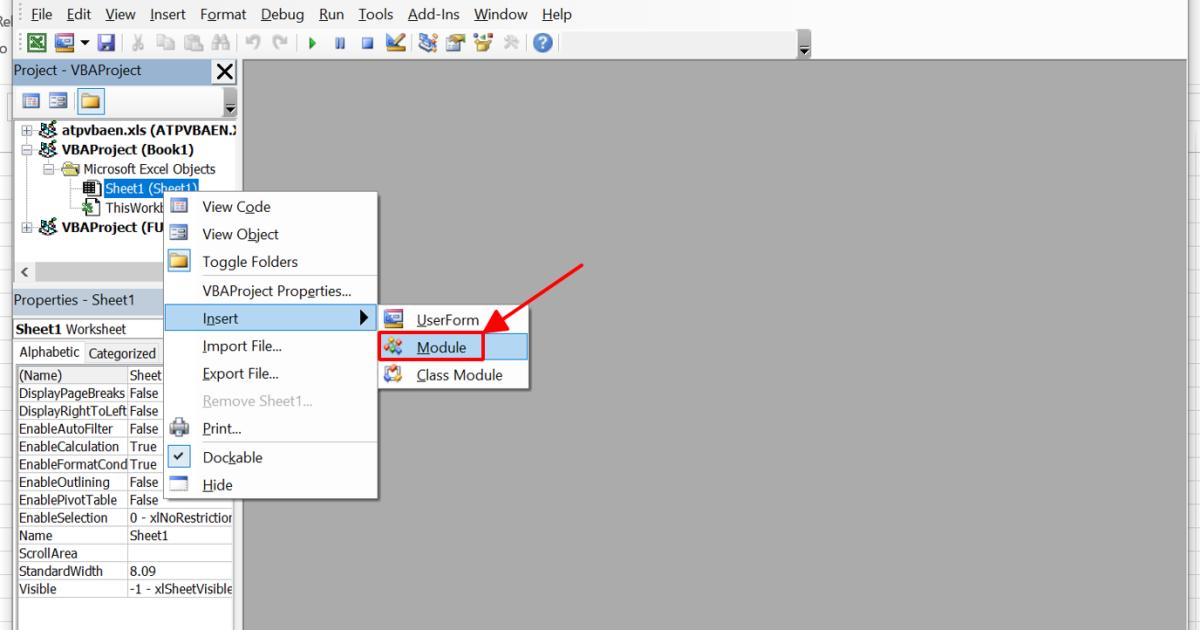Open the Tools menu
The width and height of the screenshot is (1200, 630).
pos(376,14)
